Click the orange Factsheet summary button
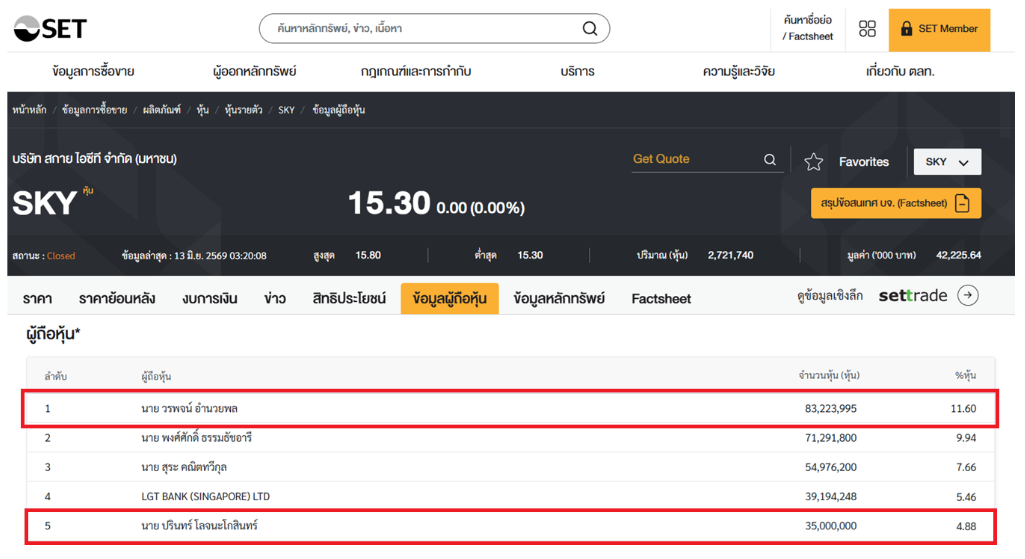 (896, 203)
